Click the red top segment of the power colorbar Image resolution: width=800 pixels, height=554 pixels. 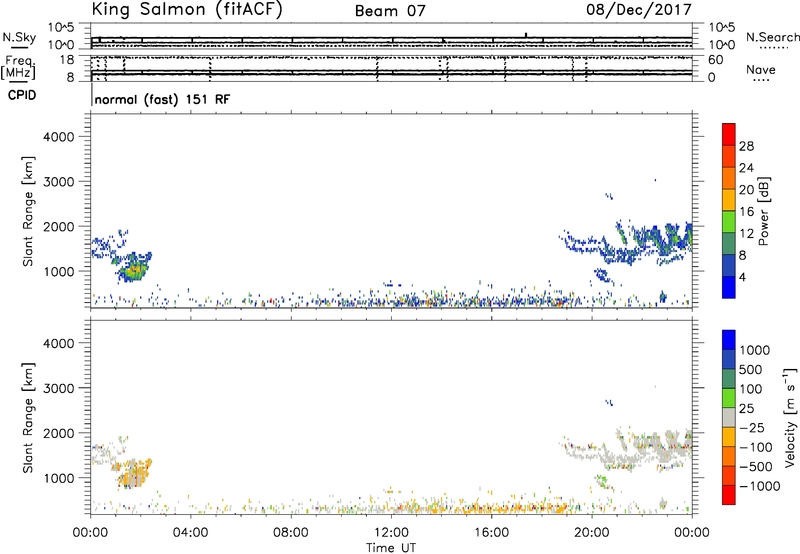pyautogui.click(x=729, y=134)
